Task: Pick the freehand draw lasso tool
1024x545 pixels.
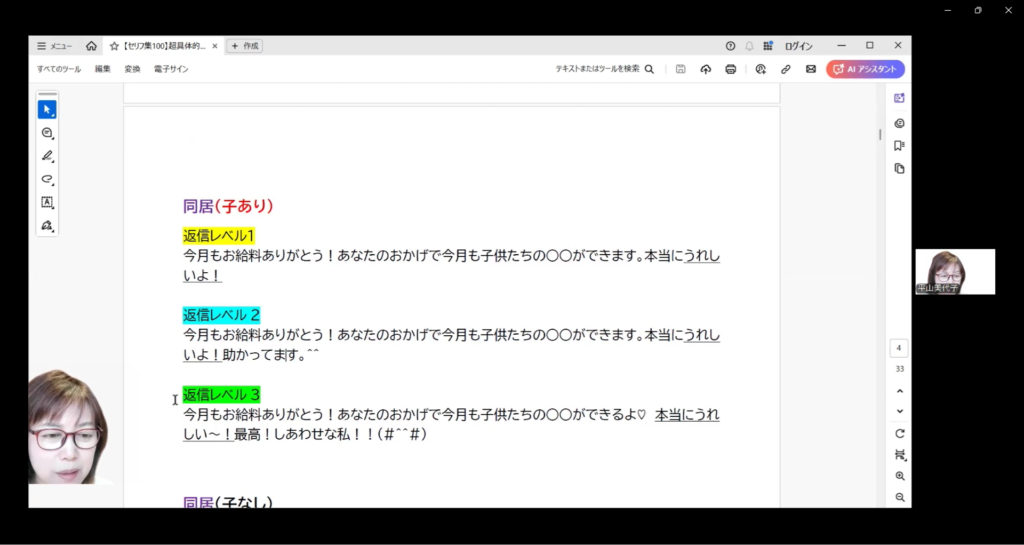Action: 47,179
